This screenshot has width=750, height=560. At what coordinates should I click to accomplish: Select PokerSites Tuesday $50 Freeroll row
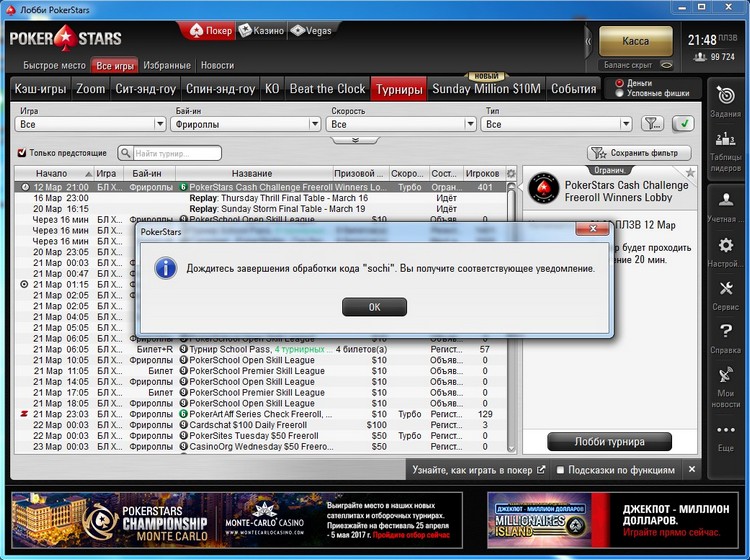261,436
